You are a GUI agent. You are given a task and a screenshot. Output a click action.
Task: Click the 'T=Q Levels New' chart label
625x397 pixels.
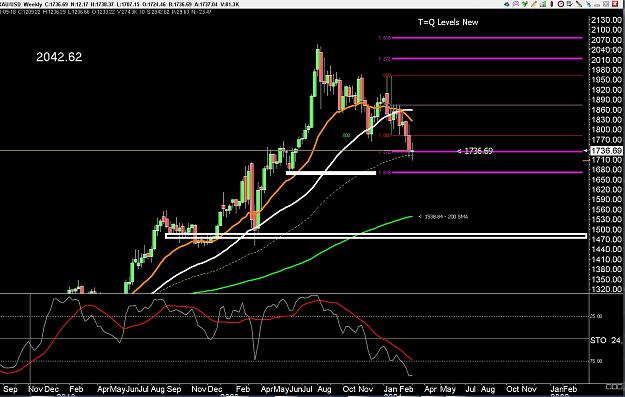(x=448, y=22)
